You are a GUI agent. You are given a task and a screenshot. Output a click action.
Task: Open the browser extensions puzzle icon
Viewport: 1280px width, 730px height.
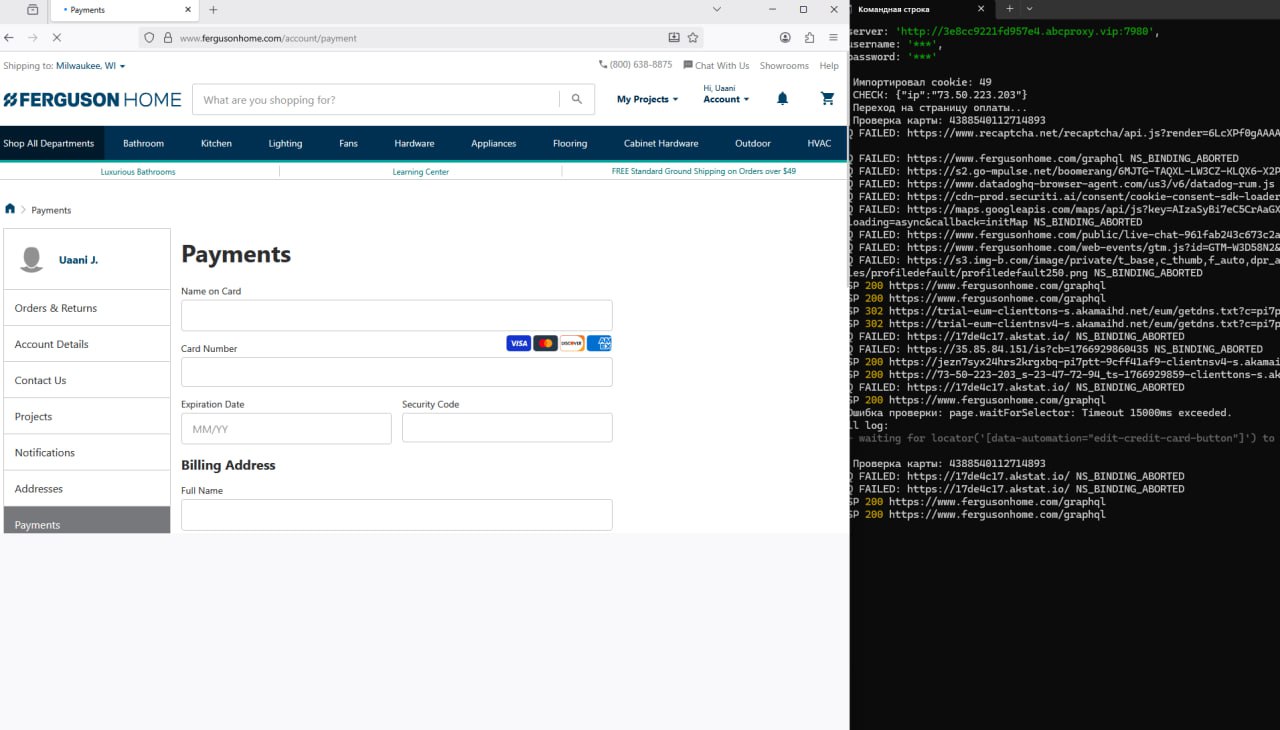click(809, 38)
